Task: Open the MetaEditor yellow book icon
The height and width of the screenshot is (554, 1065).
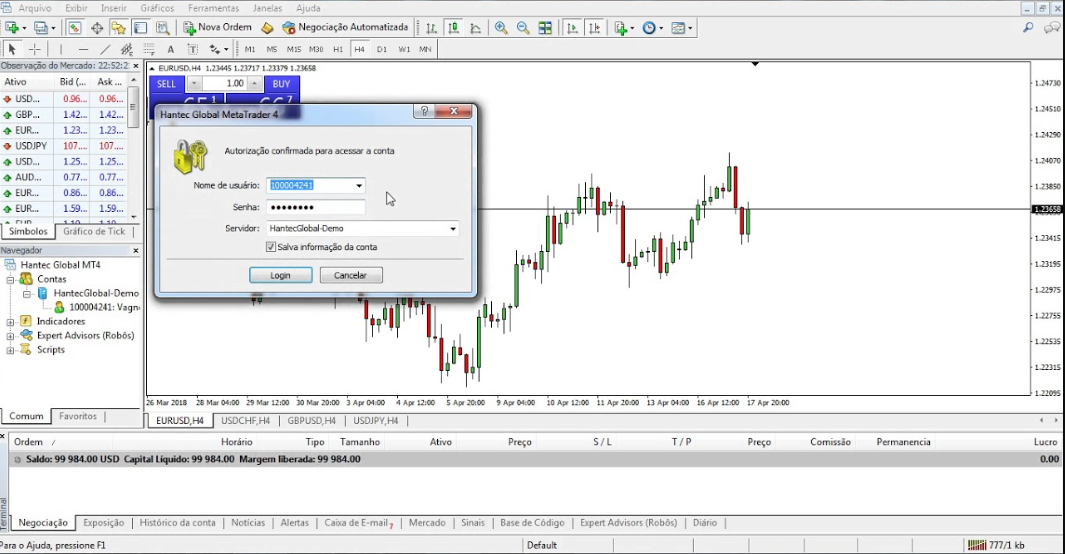Action: click(x=267, y=28)
